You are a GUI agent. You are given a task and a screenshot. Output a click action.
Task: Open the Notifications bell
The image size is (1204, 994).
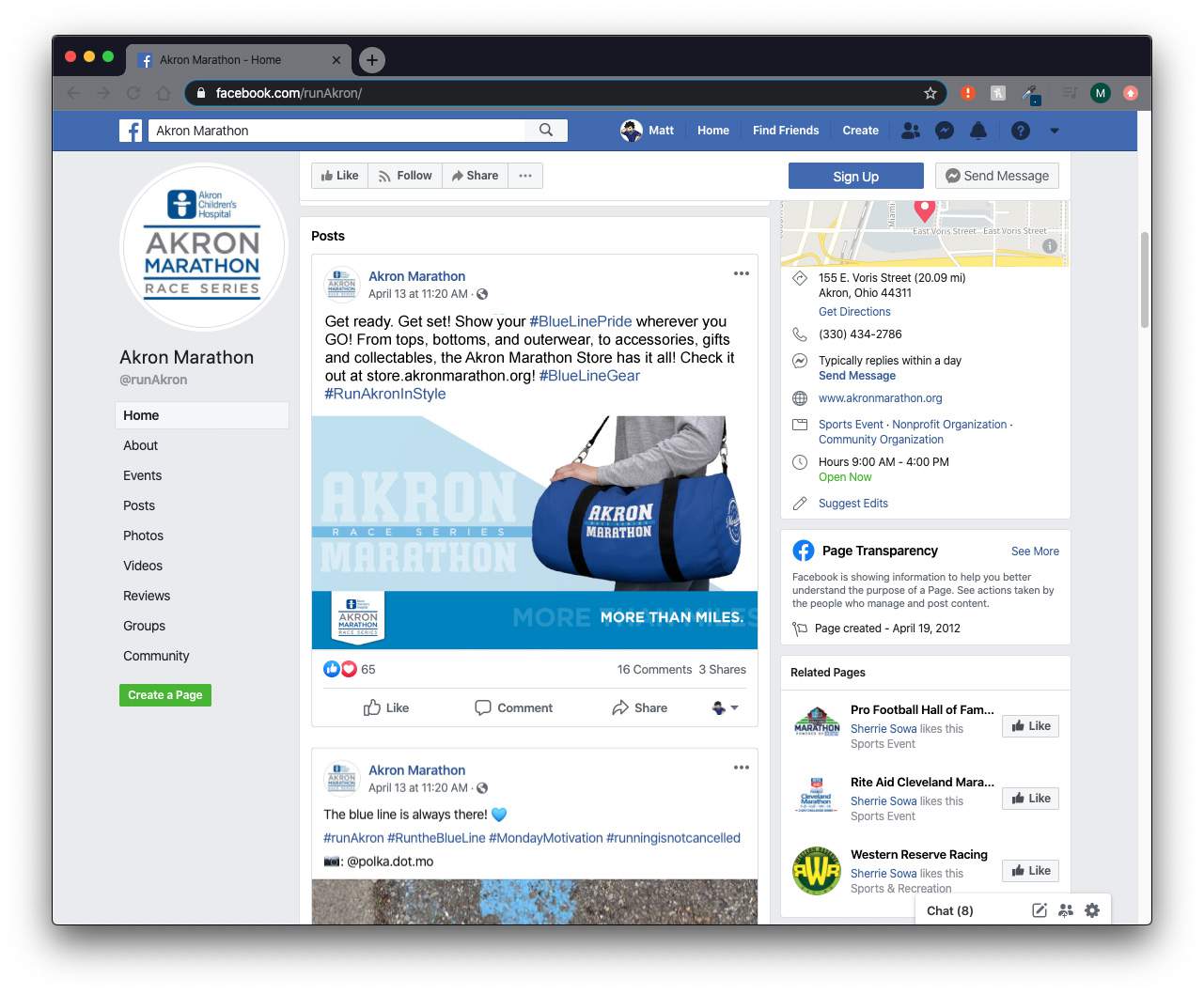(978, 131)
